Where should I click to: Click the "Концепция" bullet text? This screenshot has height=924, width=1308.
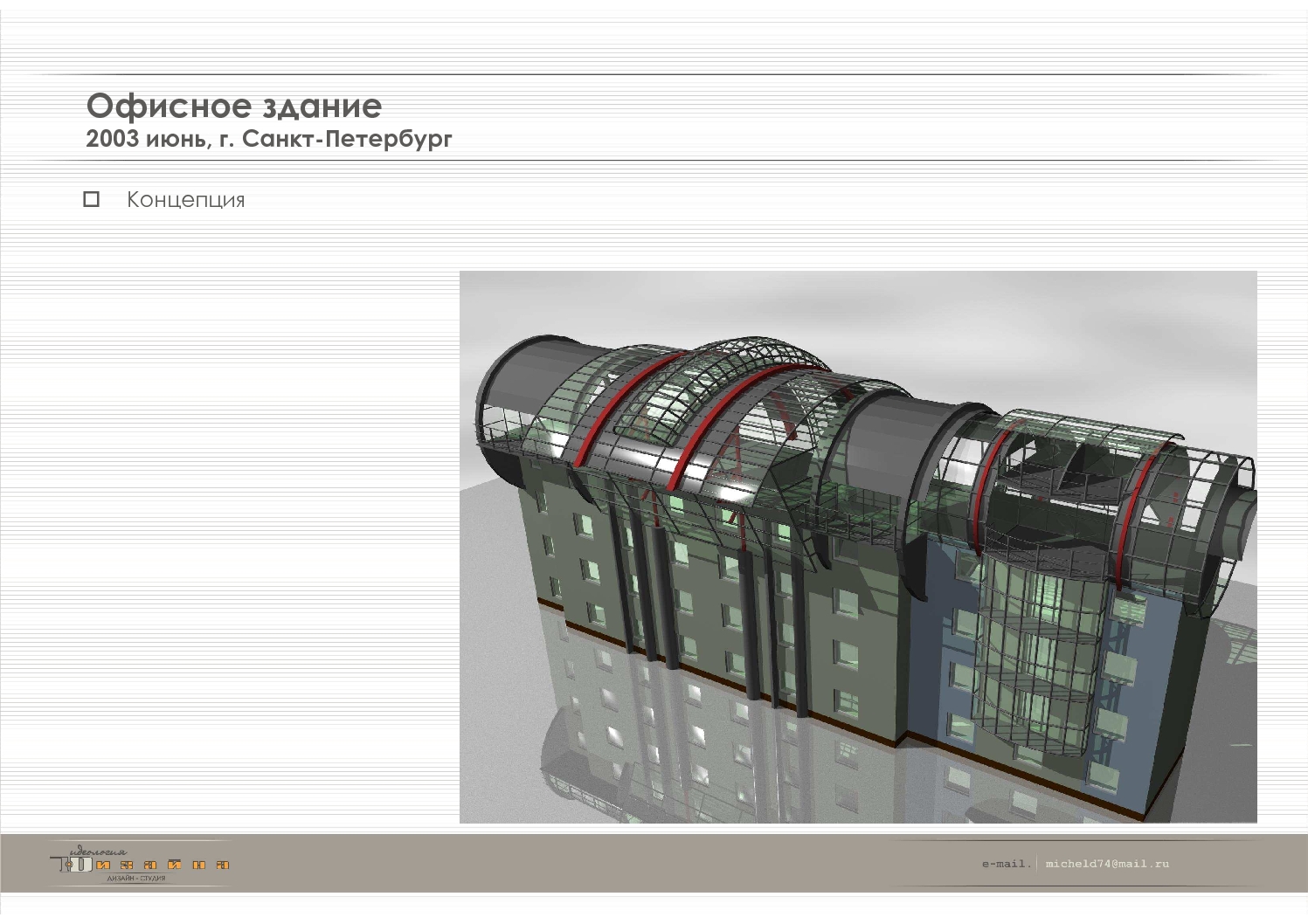pyautogui.click(x=186, y=200)
